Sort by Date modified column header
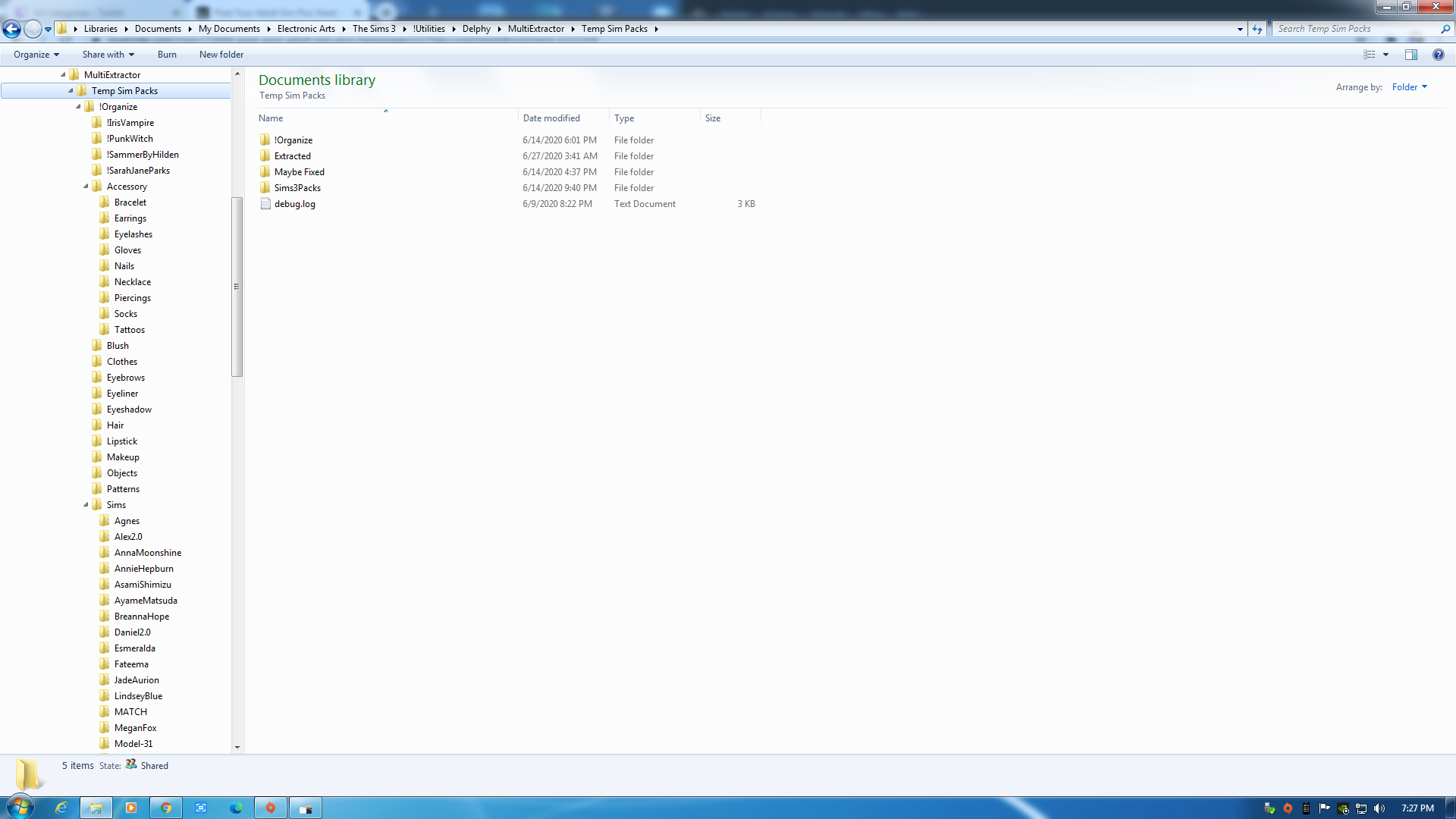1456x819 pixels. 564,118
